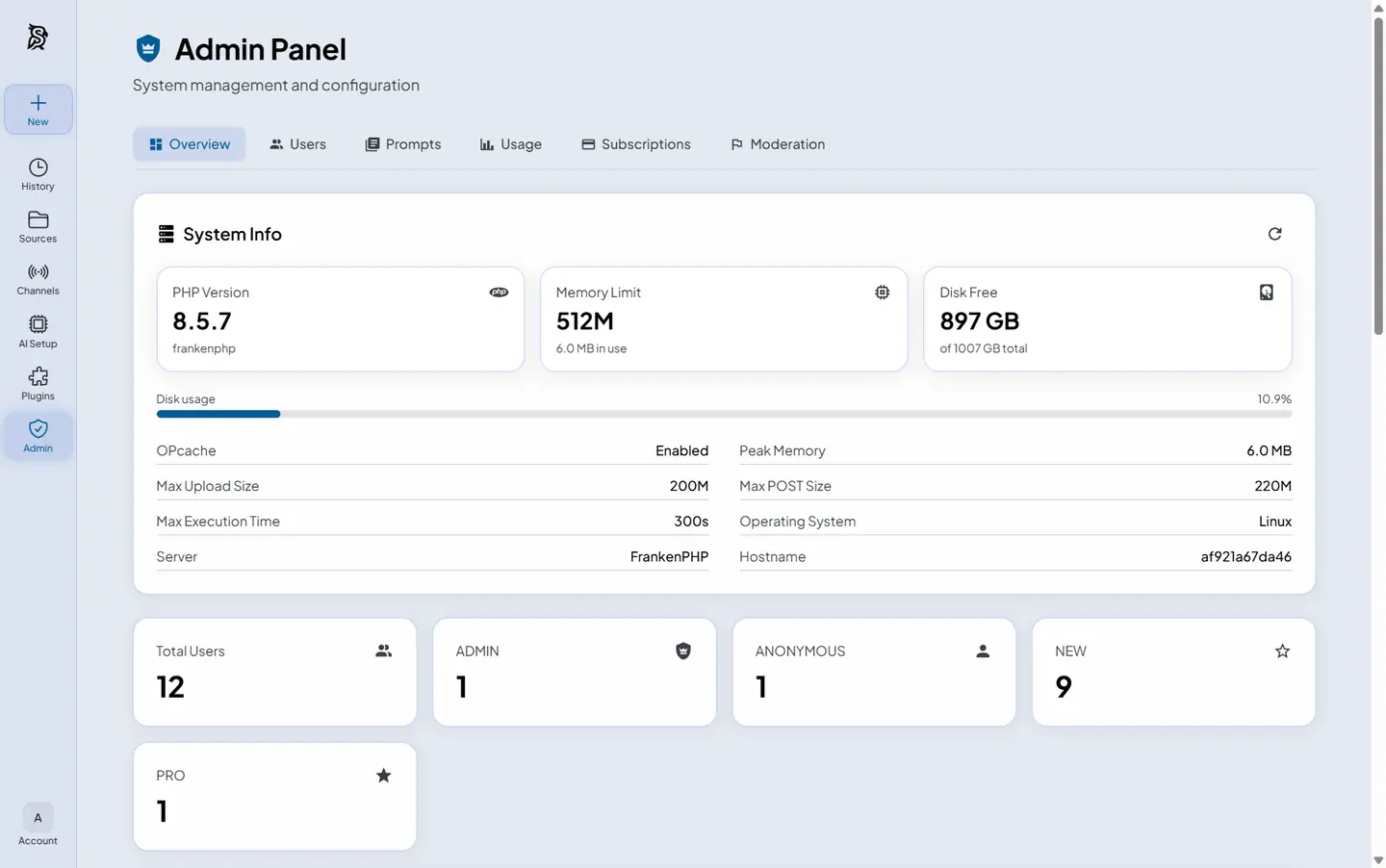1386x868 pixels.
Task: Click the Memory Limit value 512M
Action: 585,321
